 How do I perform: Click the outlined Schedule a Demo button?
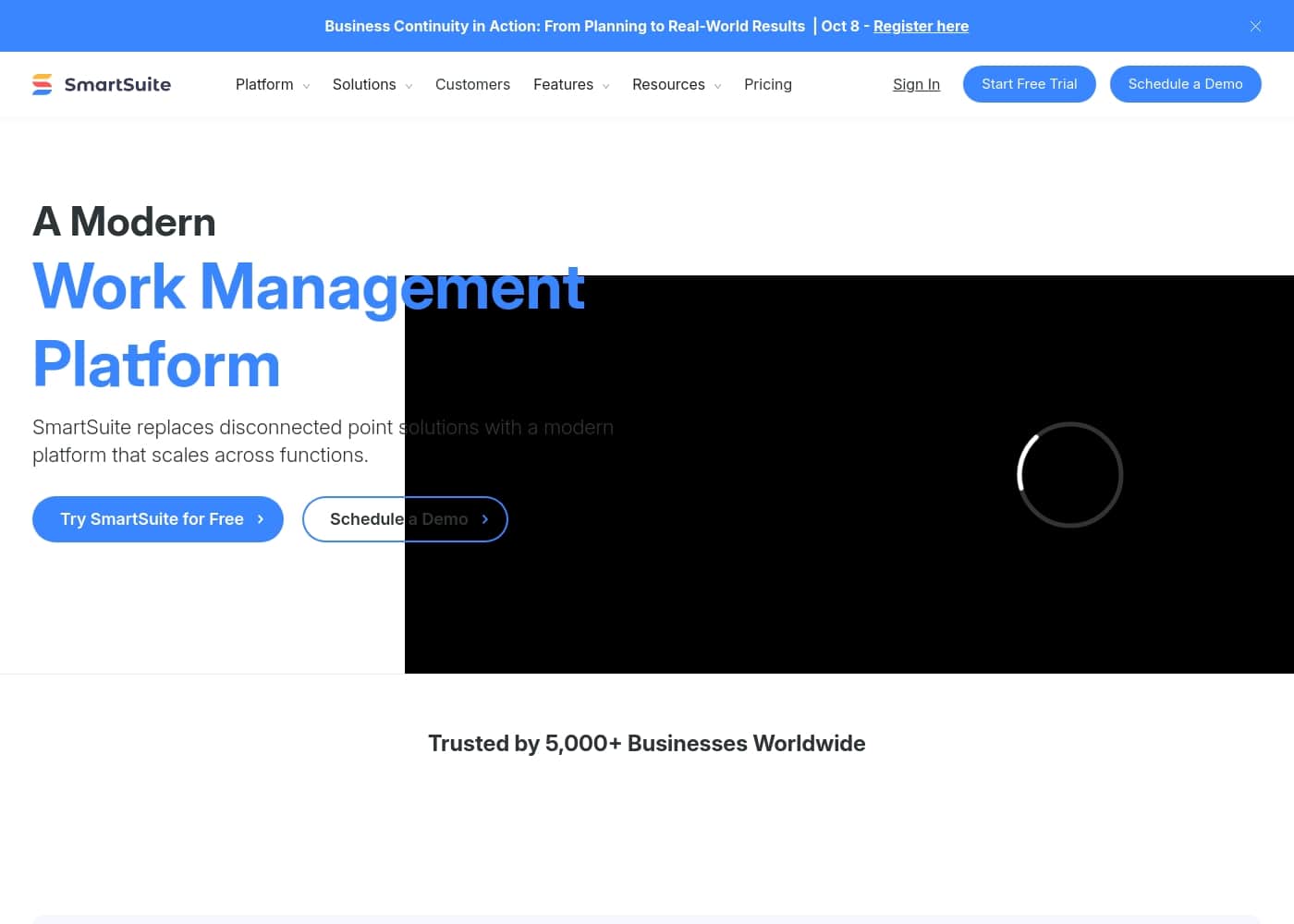point(405,519)
